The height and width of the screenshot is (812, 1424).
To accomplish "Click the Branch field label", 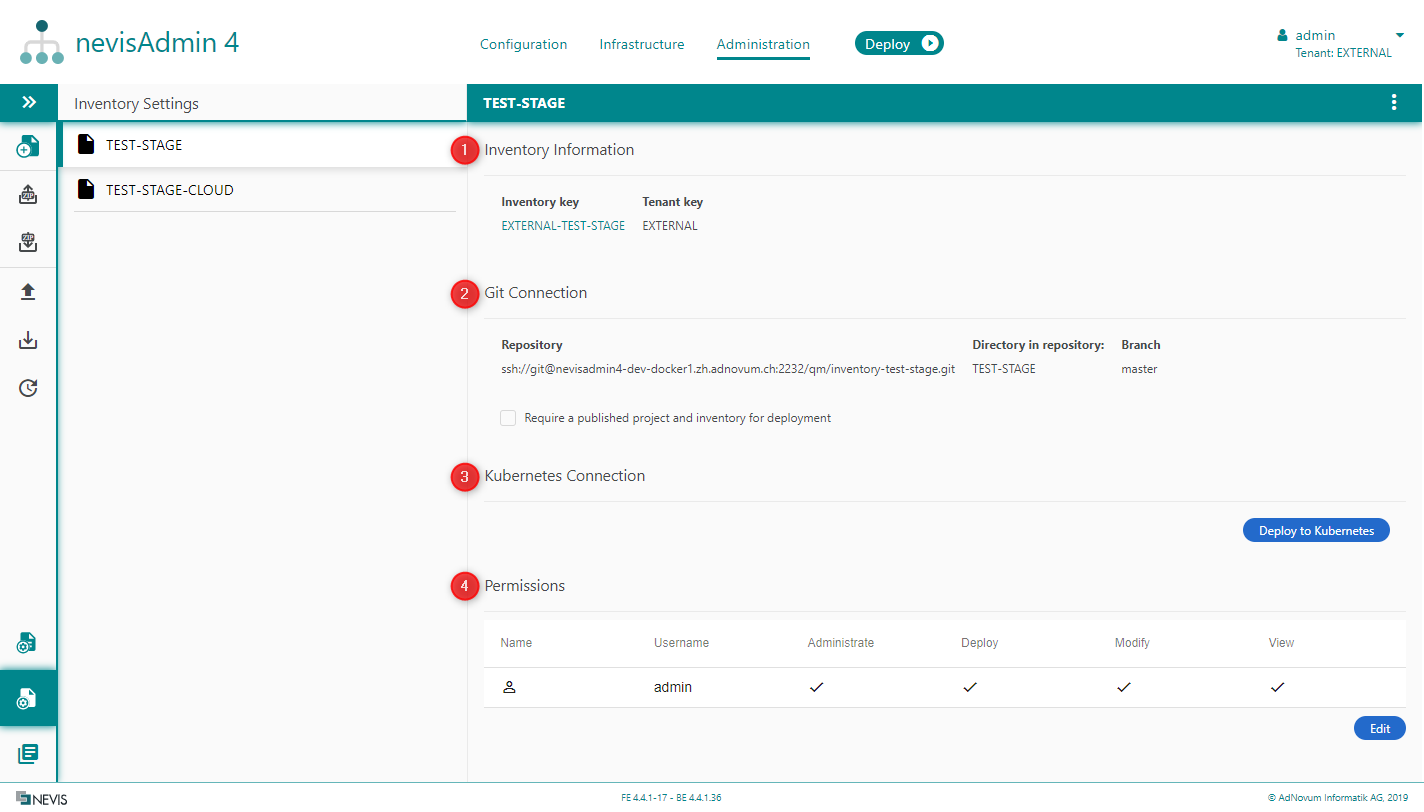I will coord(1141,345).
